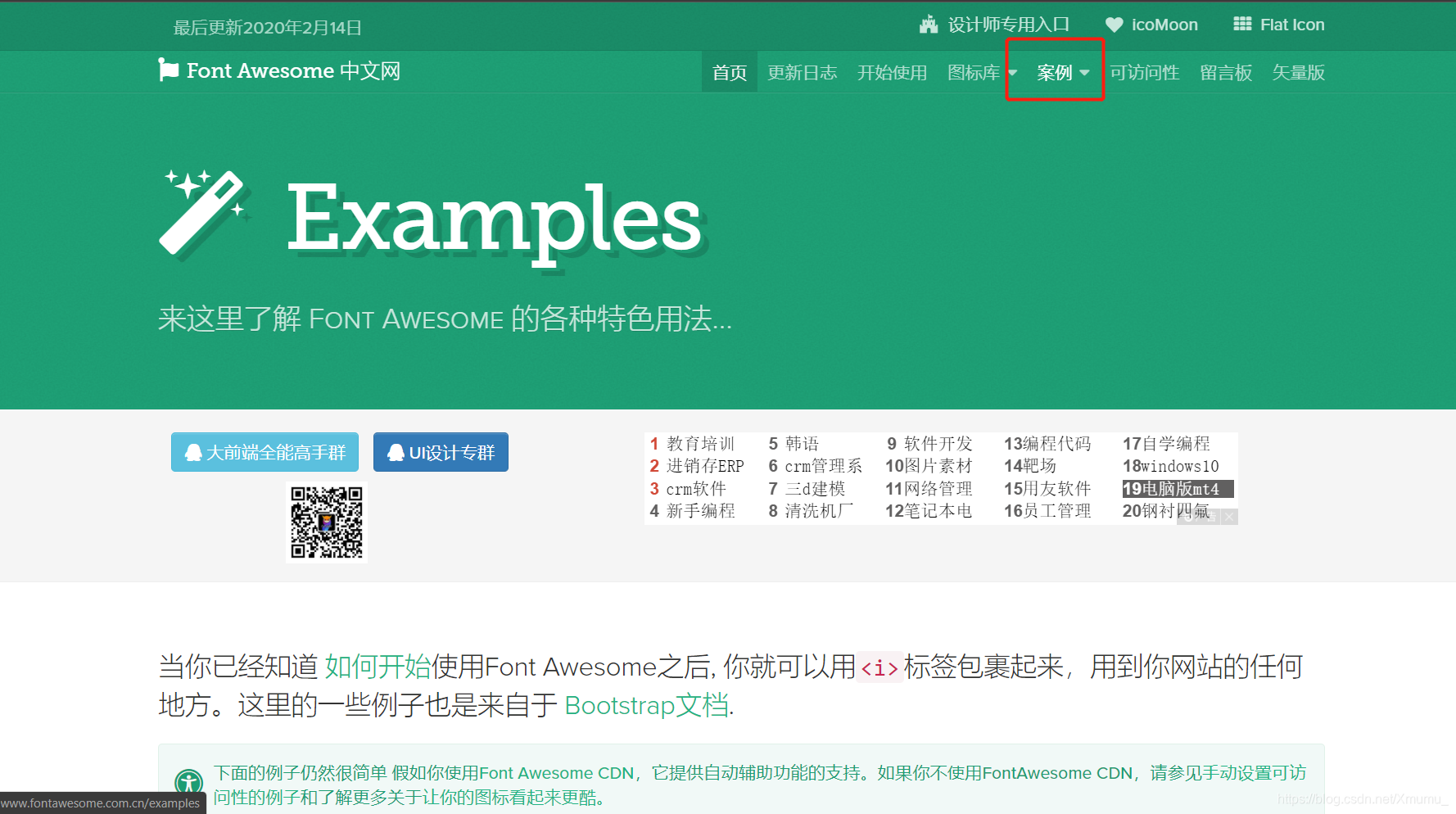Open the 更新日志 menu item
1456x814 pixels.
[x=803, y=73]
